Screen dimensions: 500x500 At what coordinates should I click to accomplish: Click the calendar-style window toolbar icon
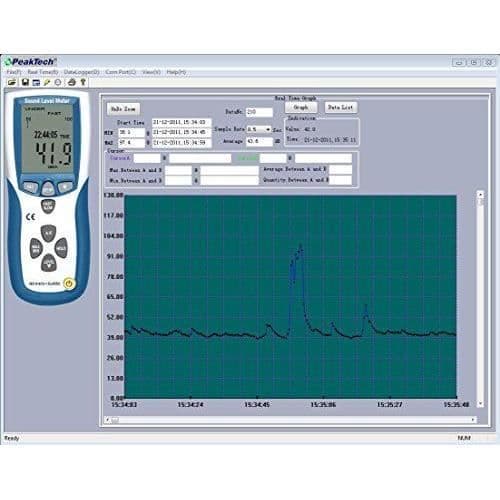36,82
